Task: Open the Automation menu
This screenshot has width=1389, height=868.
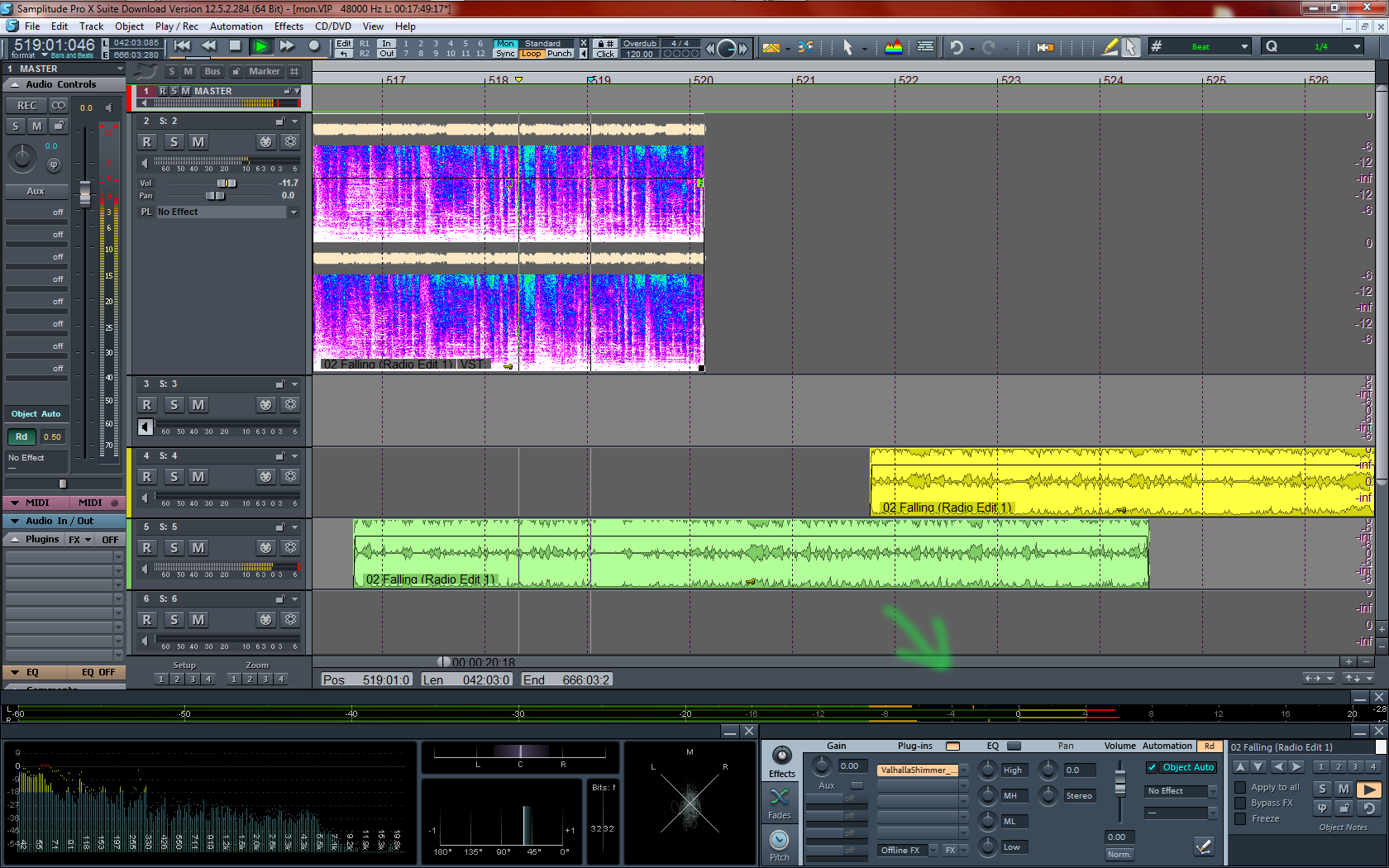Action: [236, 26]
